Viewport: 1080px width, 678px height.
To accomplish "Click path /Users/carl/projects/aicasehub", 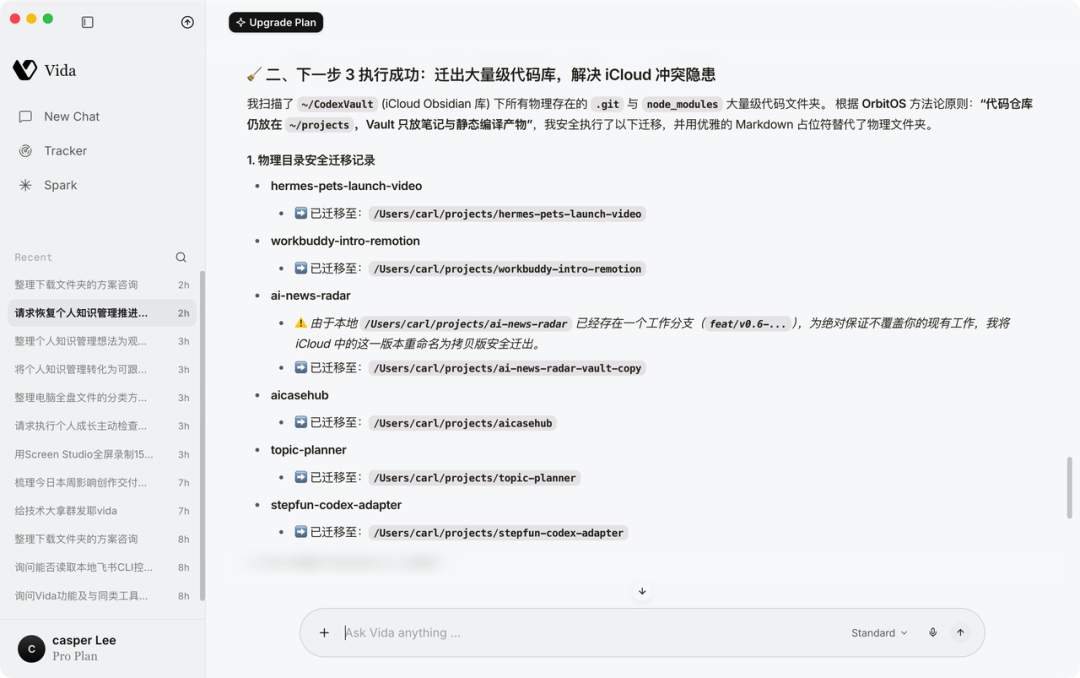I will [463, 423].
